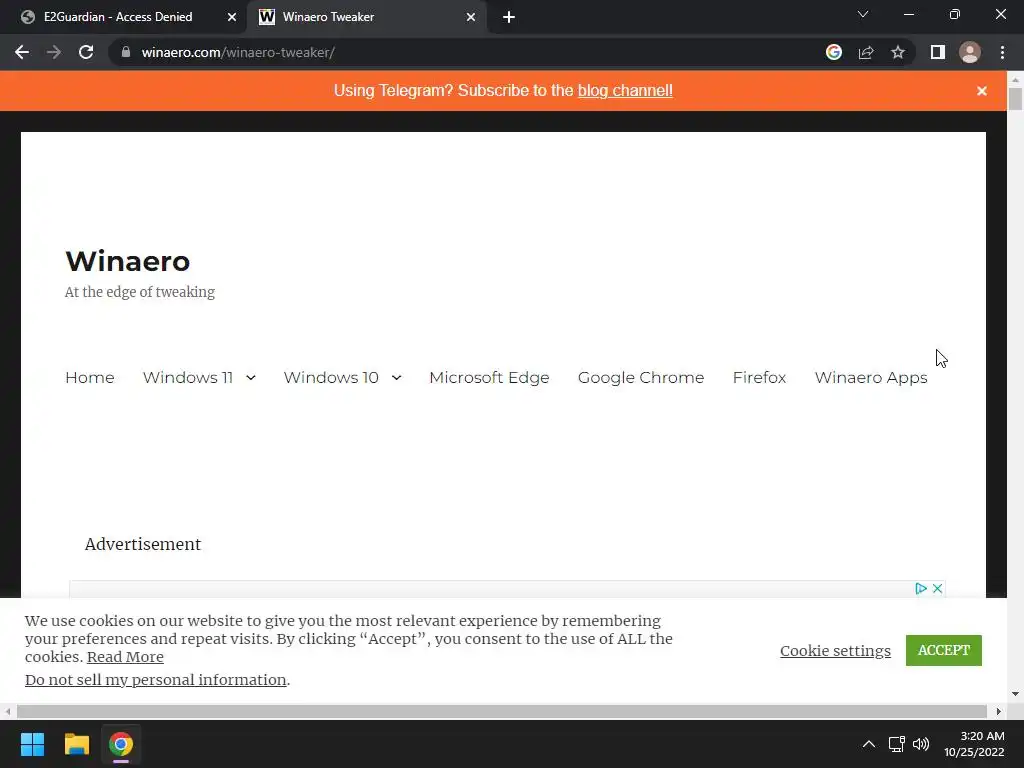
Task: Open the Microsoft Edge menu item
Action: tap(489, 377)
